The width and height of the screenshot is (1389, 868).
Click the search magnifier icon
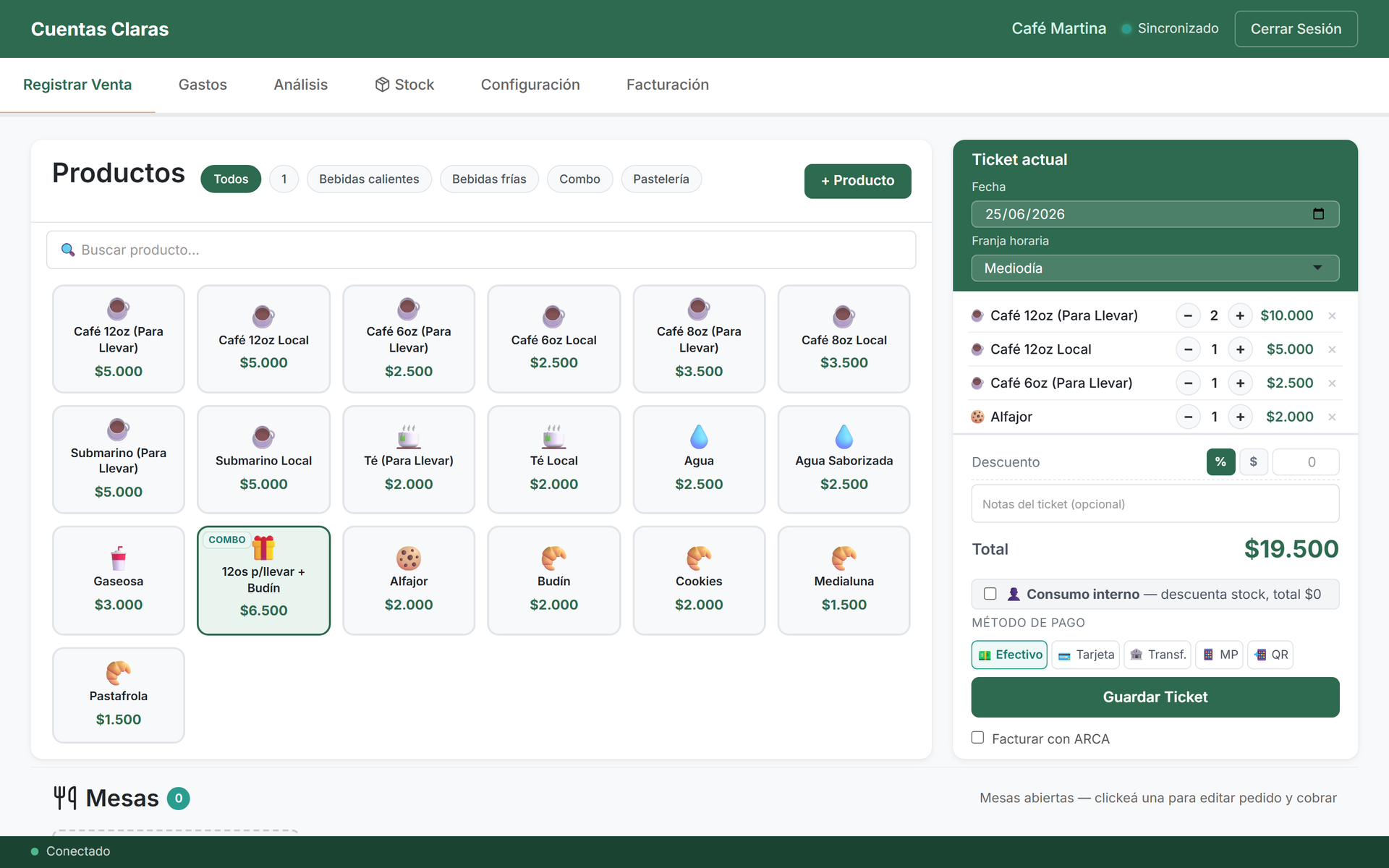pos(68,250)
